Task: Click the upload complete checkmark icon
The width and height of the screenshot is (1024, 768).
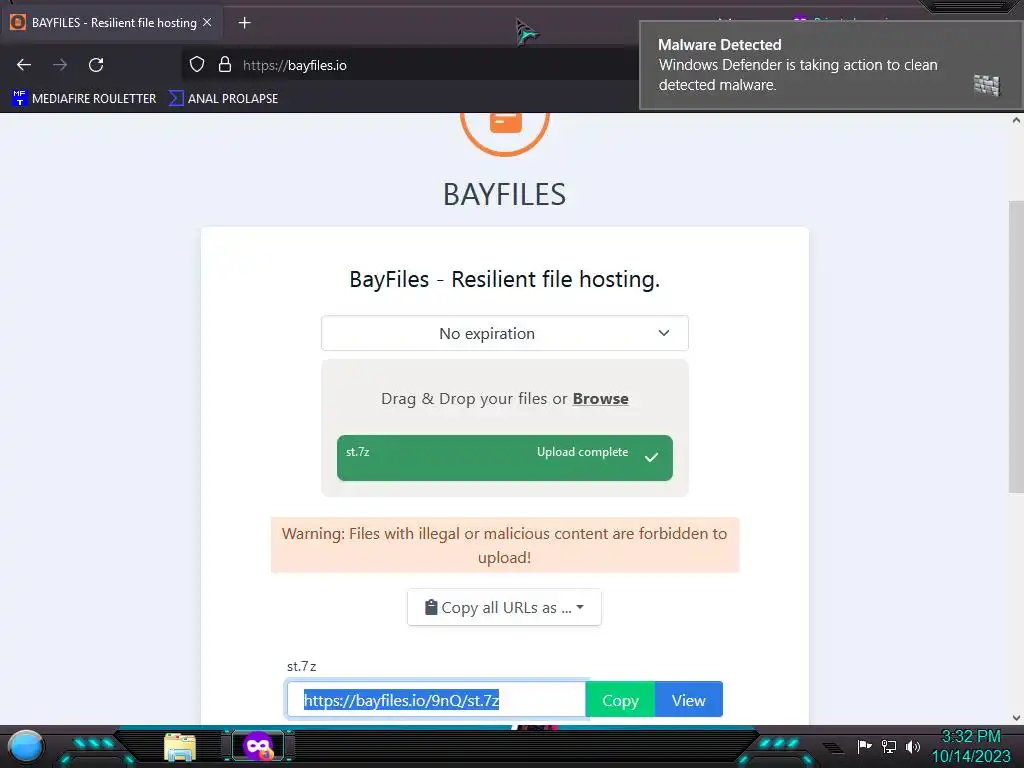Action: 651,457
